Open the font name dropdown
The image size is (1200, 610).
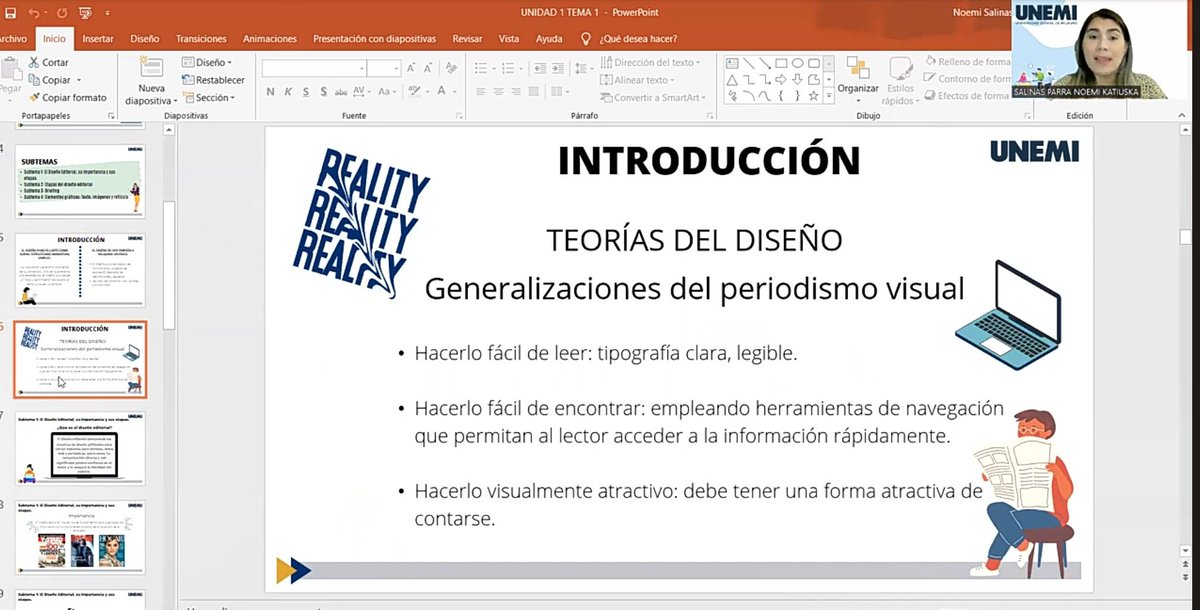coord(361,68)
